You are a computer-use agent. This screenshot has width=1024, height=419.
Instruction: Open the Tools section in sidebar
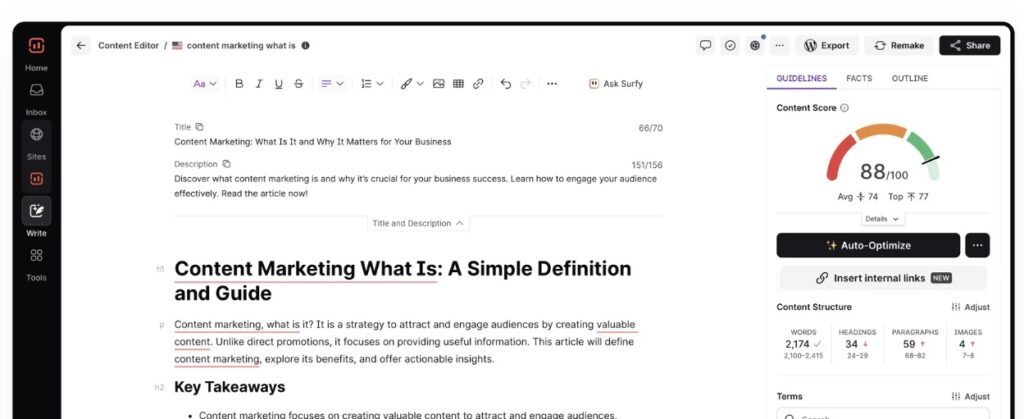(x=37, y=264)
